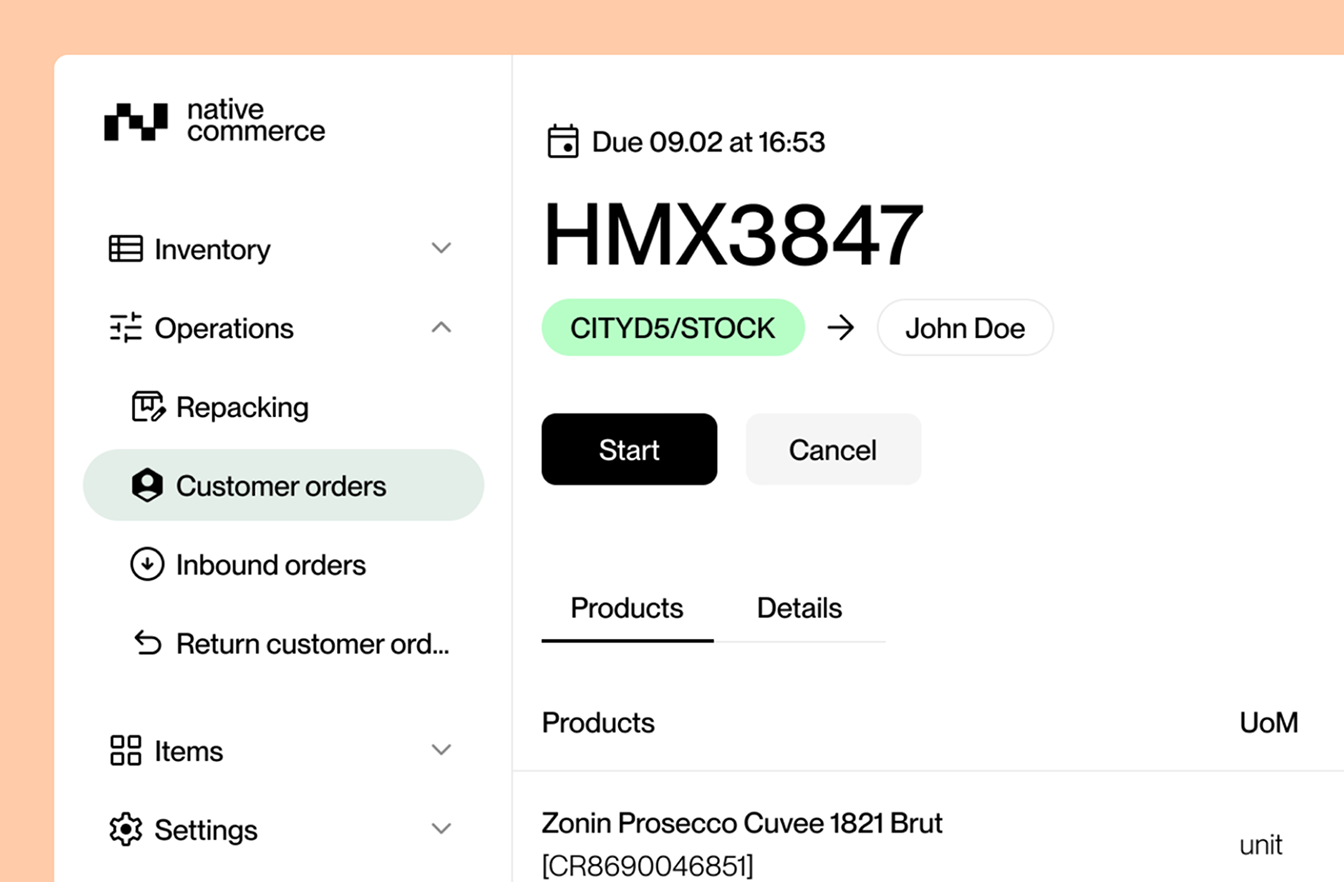Viewport: 1344px width, 882px height.
Task: Collapse the Operations section
Action: [441, 327]
